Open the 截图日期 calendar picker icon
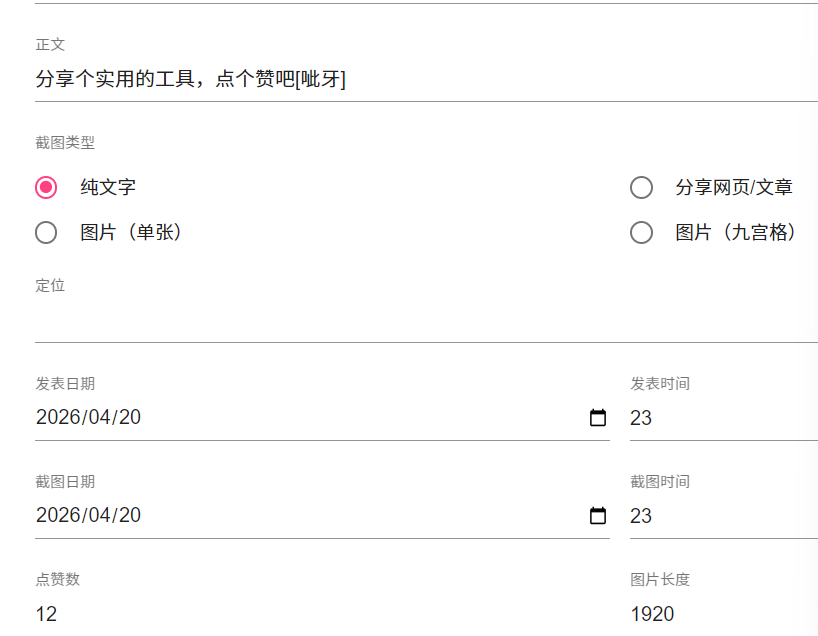Screen dimensions: 818x636 click(x=598, y=516)
